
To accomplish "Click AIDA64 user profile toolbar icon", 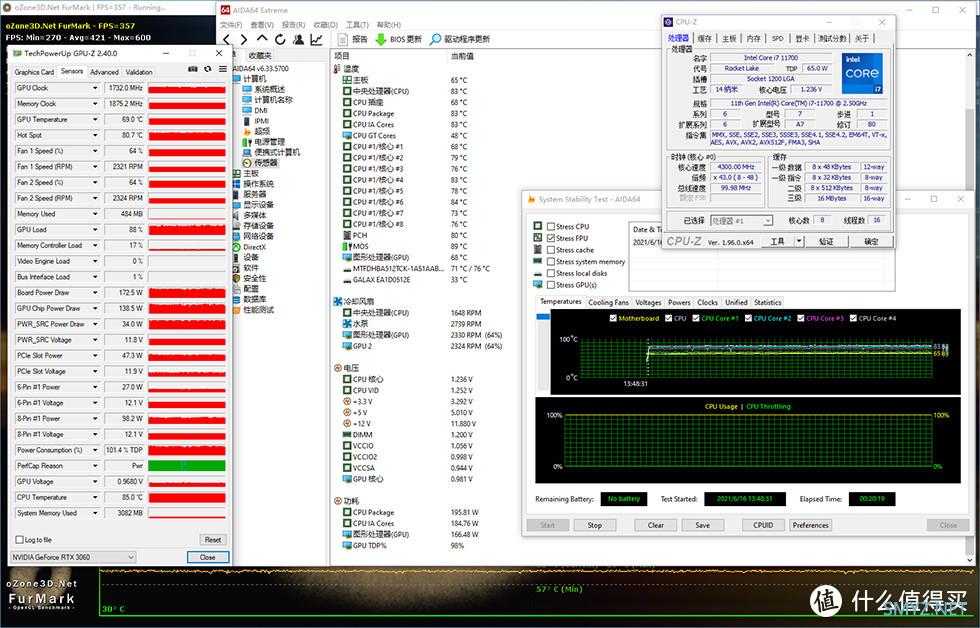I will 298,39.
